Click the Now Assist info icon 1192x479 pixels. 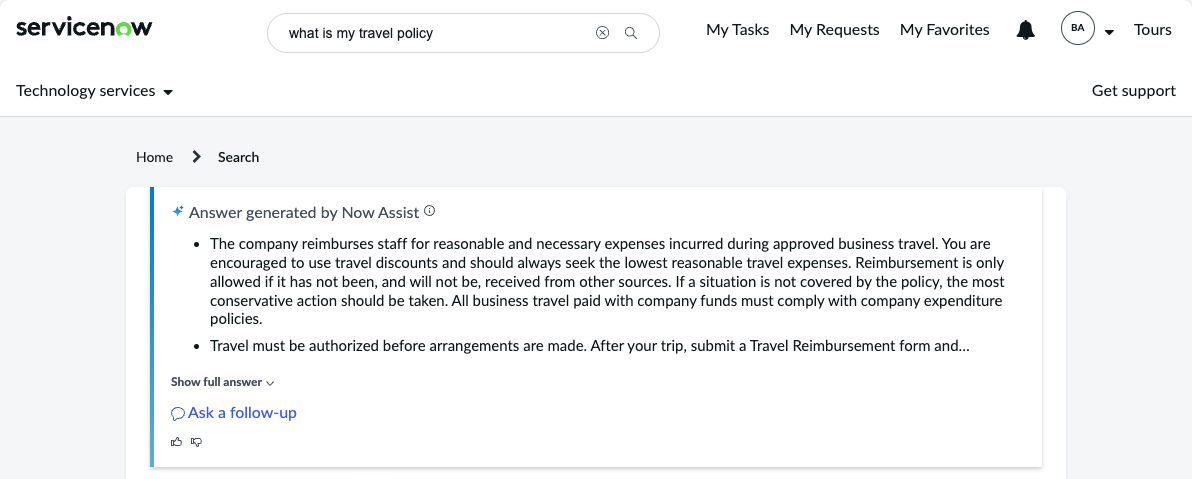(x=430, y=211)
